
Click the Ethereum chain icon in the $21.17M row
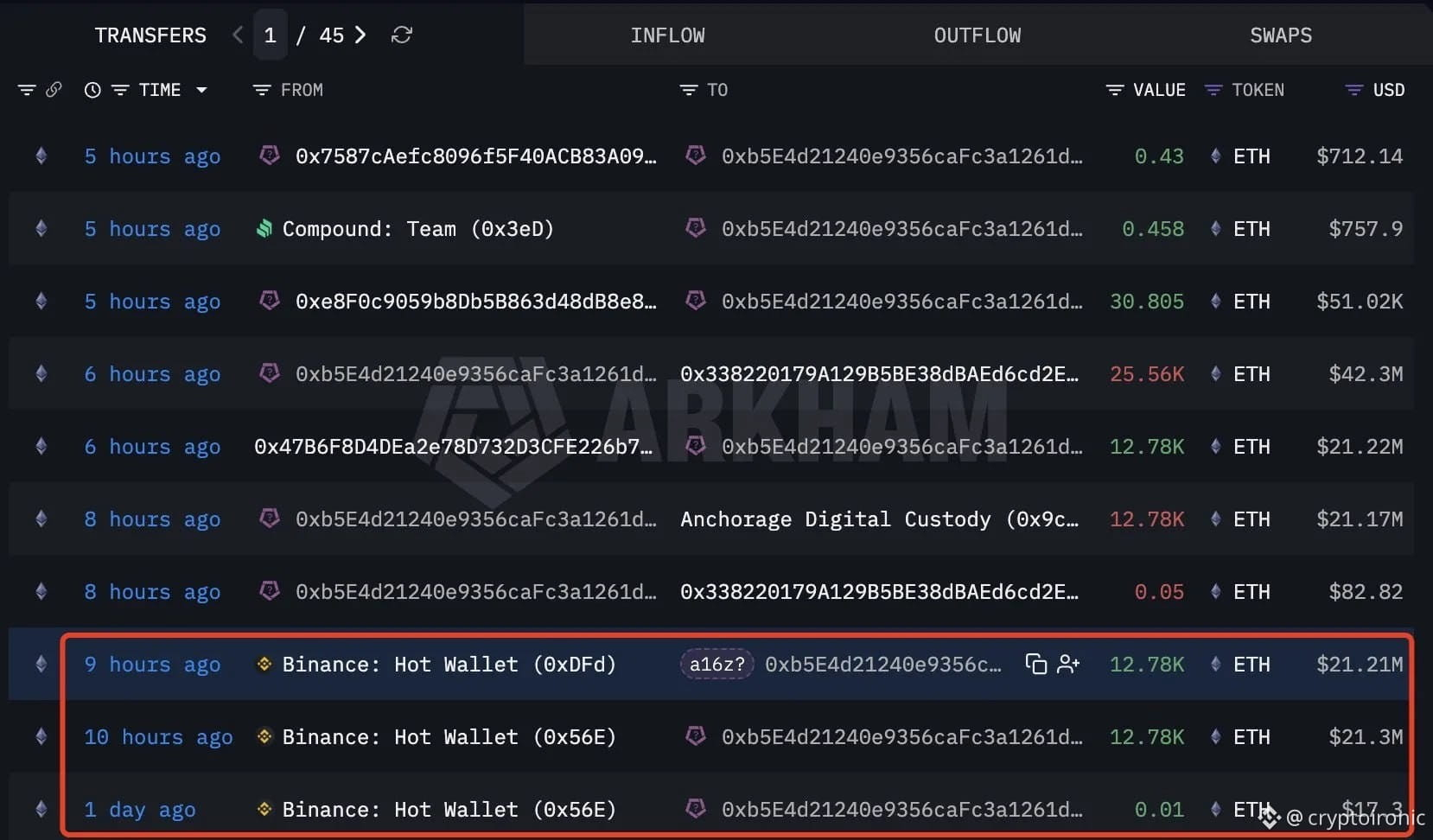tap(41, 519)
